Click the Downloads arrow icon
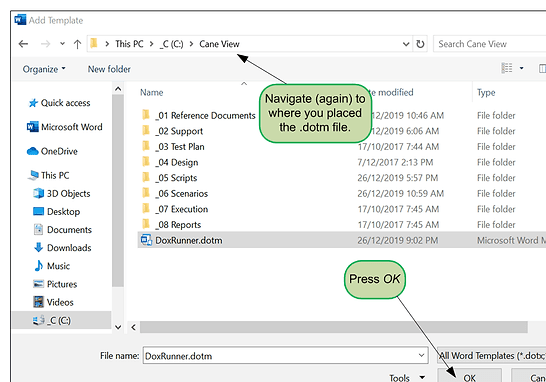The image size is (546, 382). (38, 248)
